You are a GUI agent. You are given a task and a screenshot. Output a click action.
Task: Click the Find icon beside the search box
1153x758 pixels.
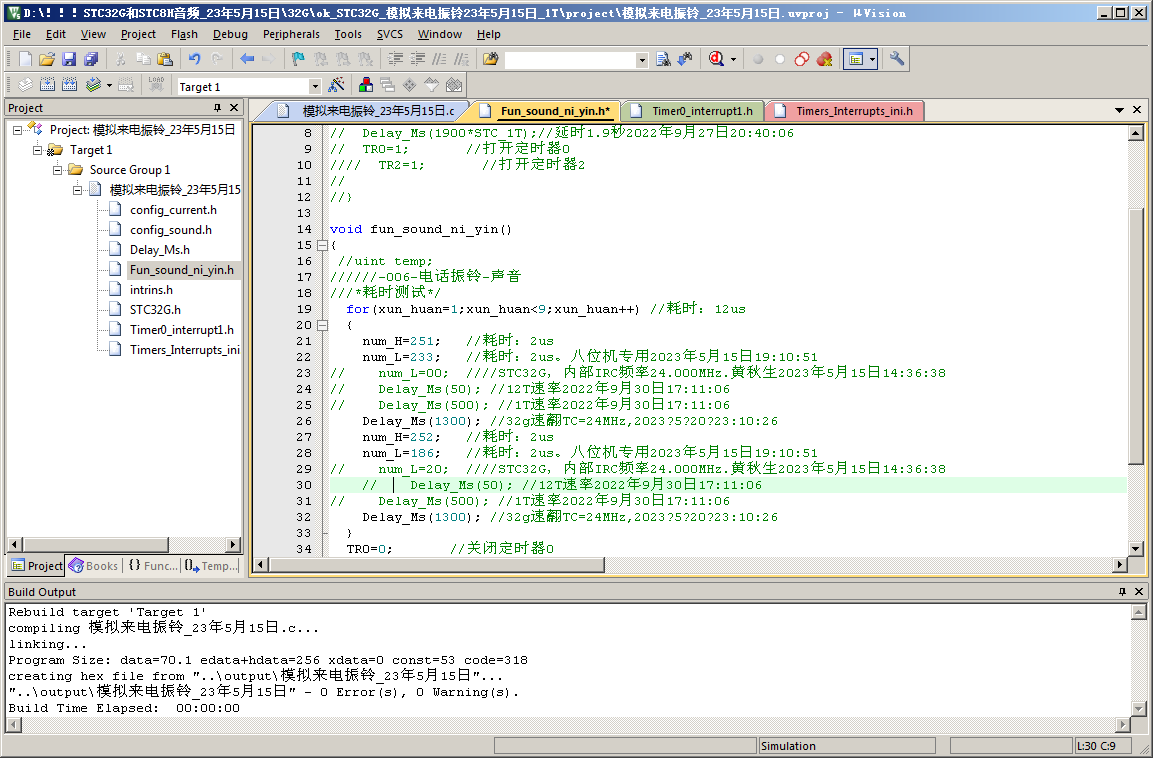663,59
